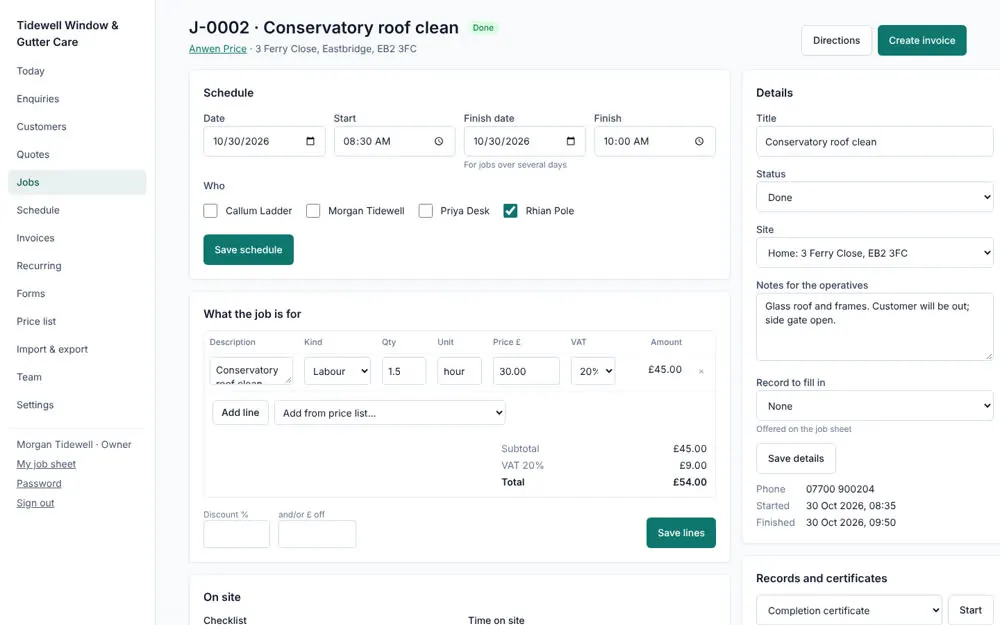The image size is (1000, 625).
Task: Open the clock picker in Finish time field
Action: point(699,141)
